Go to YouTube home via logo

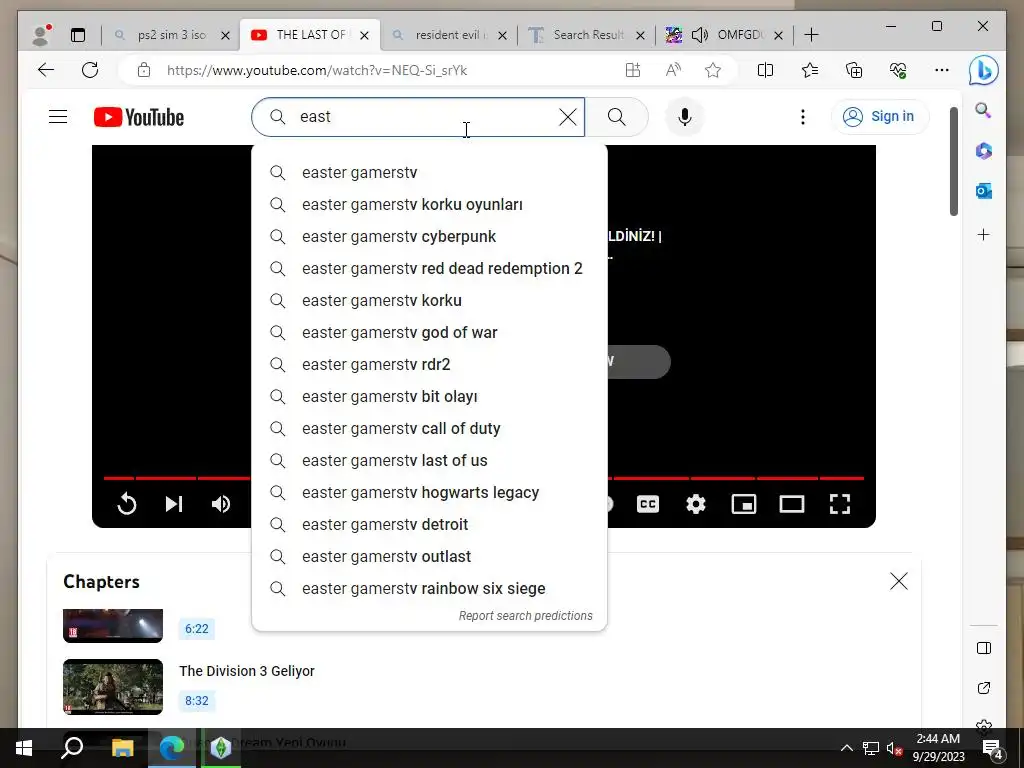138,117
